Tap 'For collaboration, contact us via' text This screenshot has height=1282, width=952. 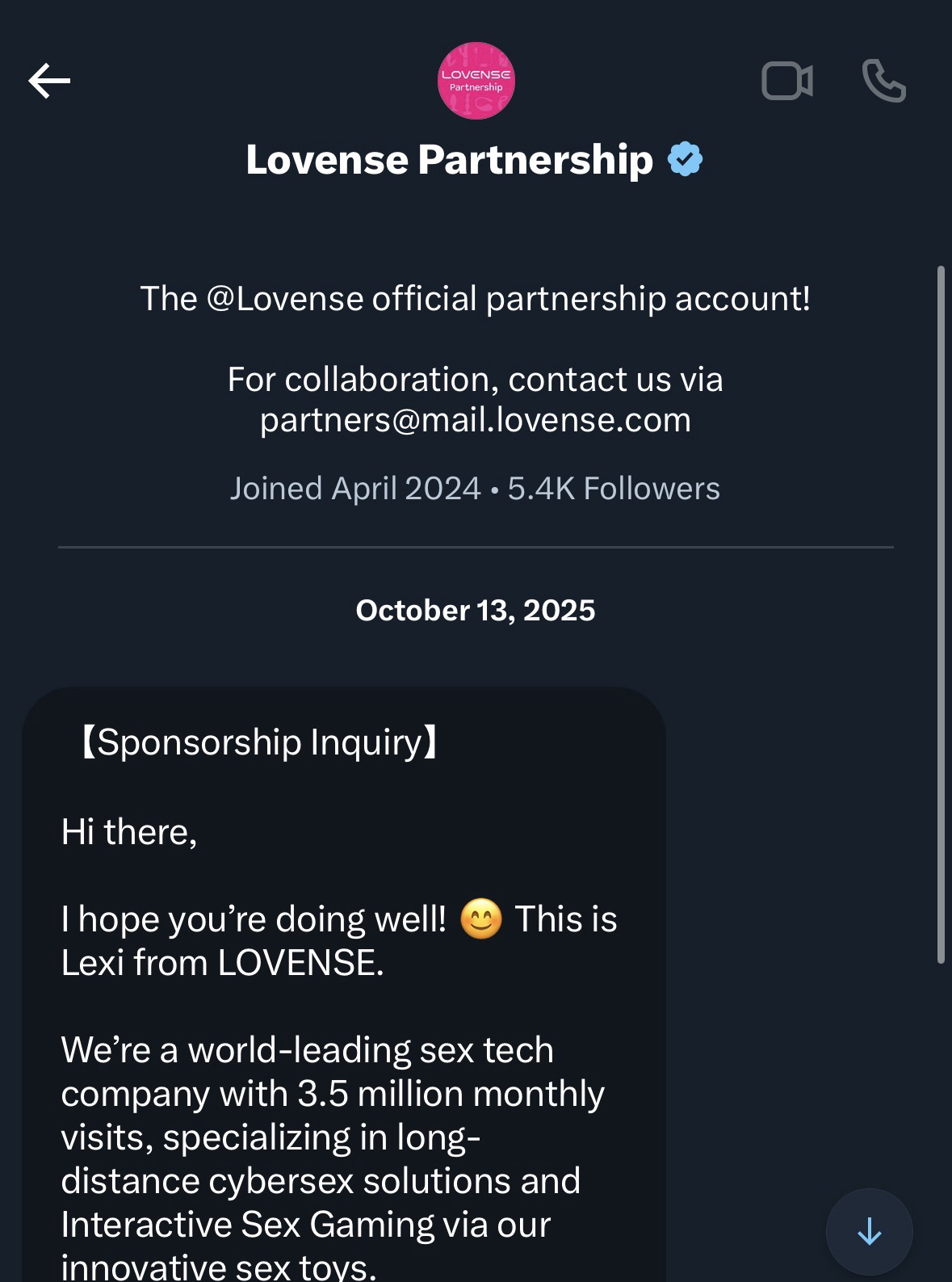pos(475,380)
